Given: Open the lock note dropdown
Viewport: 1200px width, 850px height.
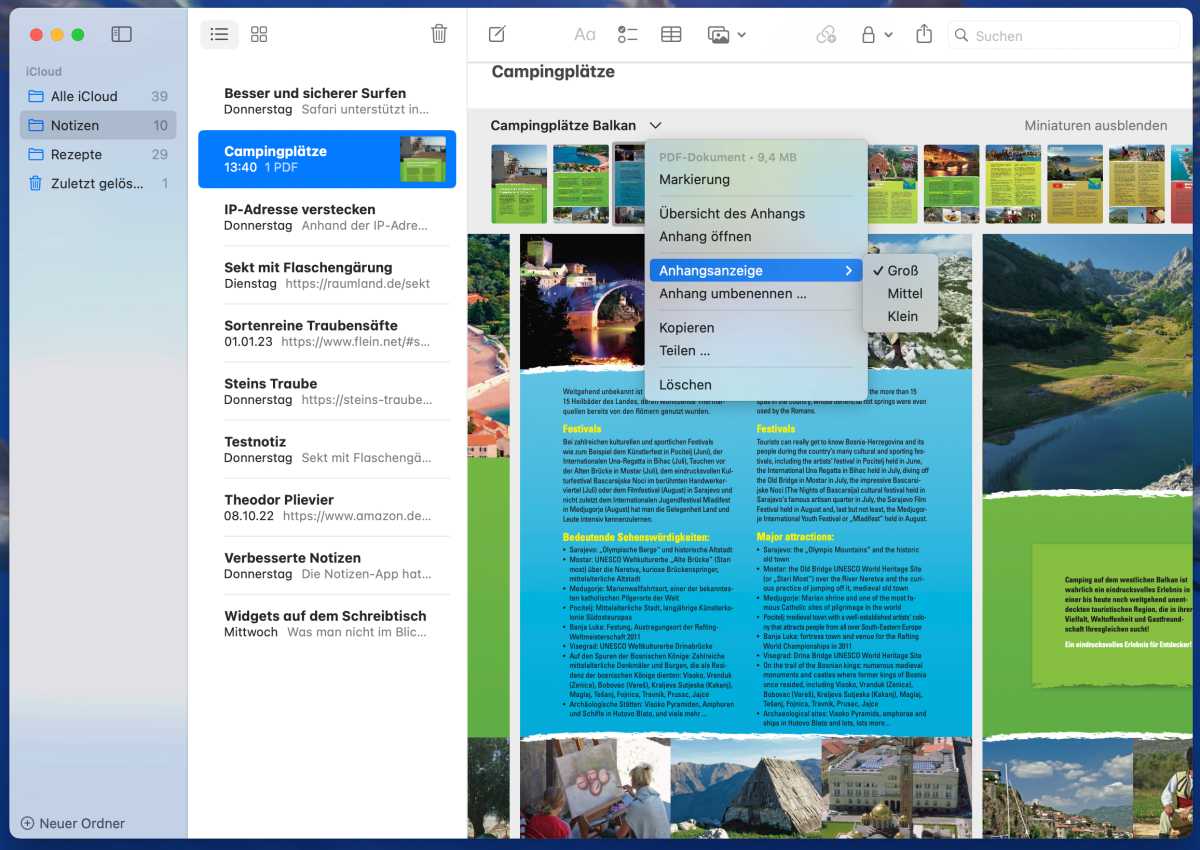Looking at the screenshot, I should click(x=877, y=35).
